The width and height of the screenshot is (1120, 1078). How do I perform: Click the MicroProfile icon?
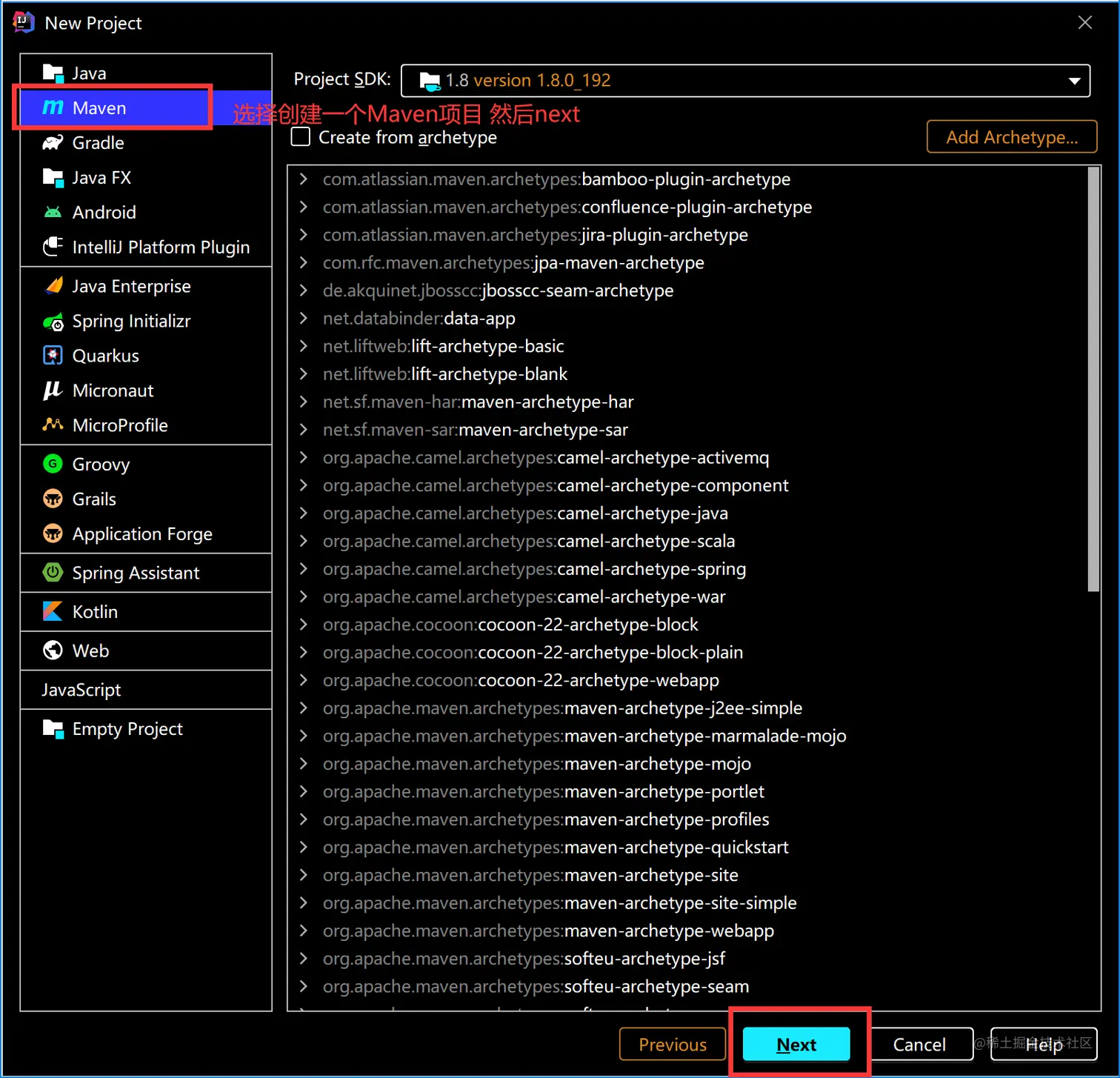click(x=53, y=425)
